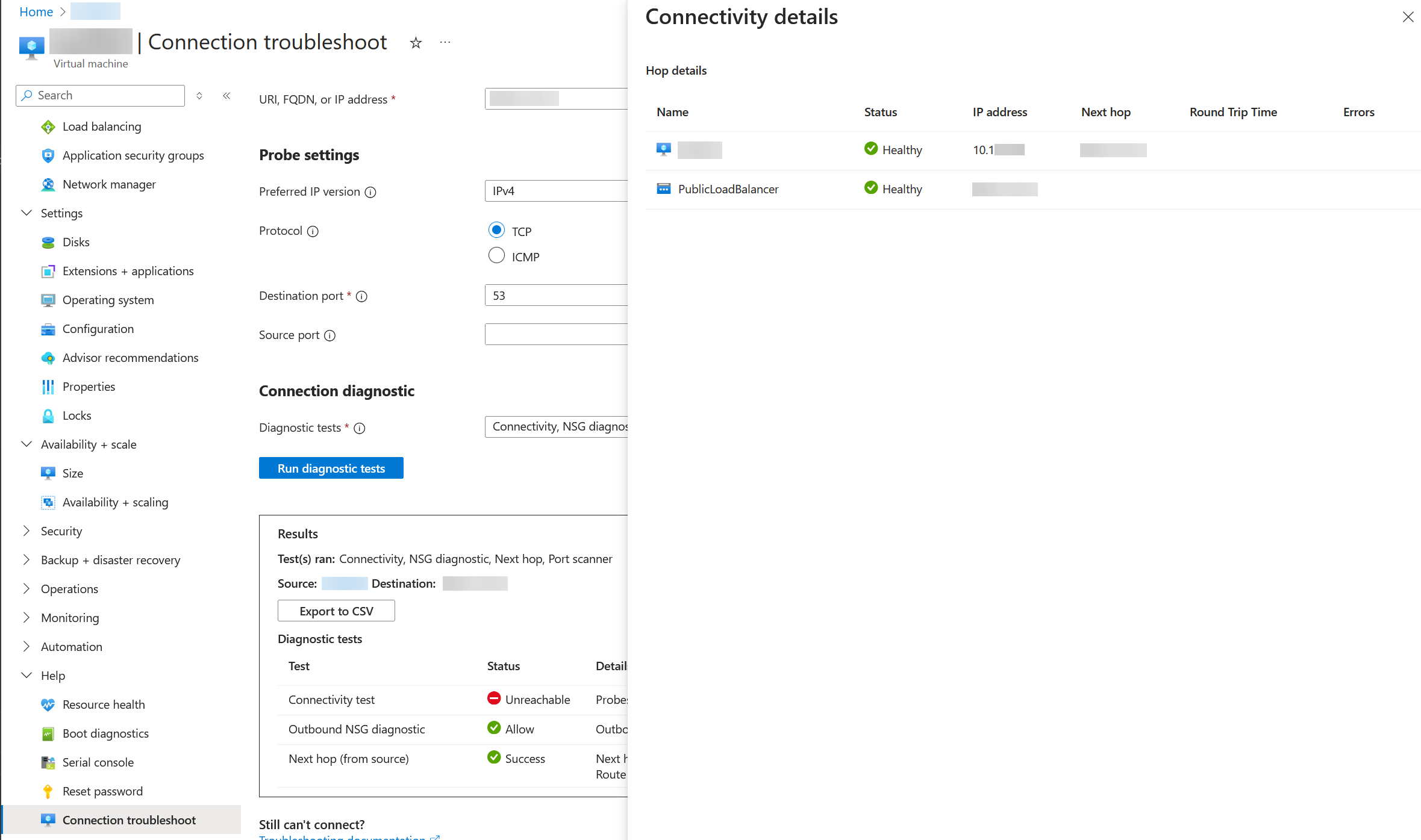The width and height of the screenshot is (1421, 840).
Task: Open Network manager
Action: point(109,184)
